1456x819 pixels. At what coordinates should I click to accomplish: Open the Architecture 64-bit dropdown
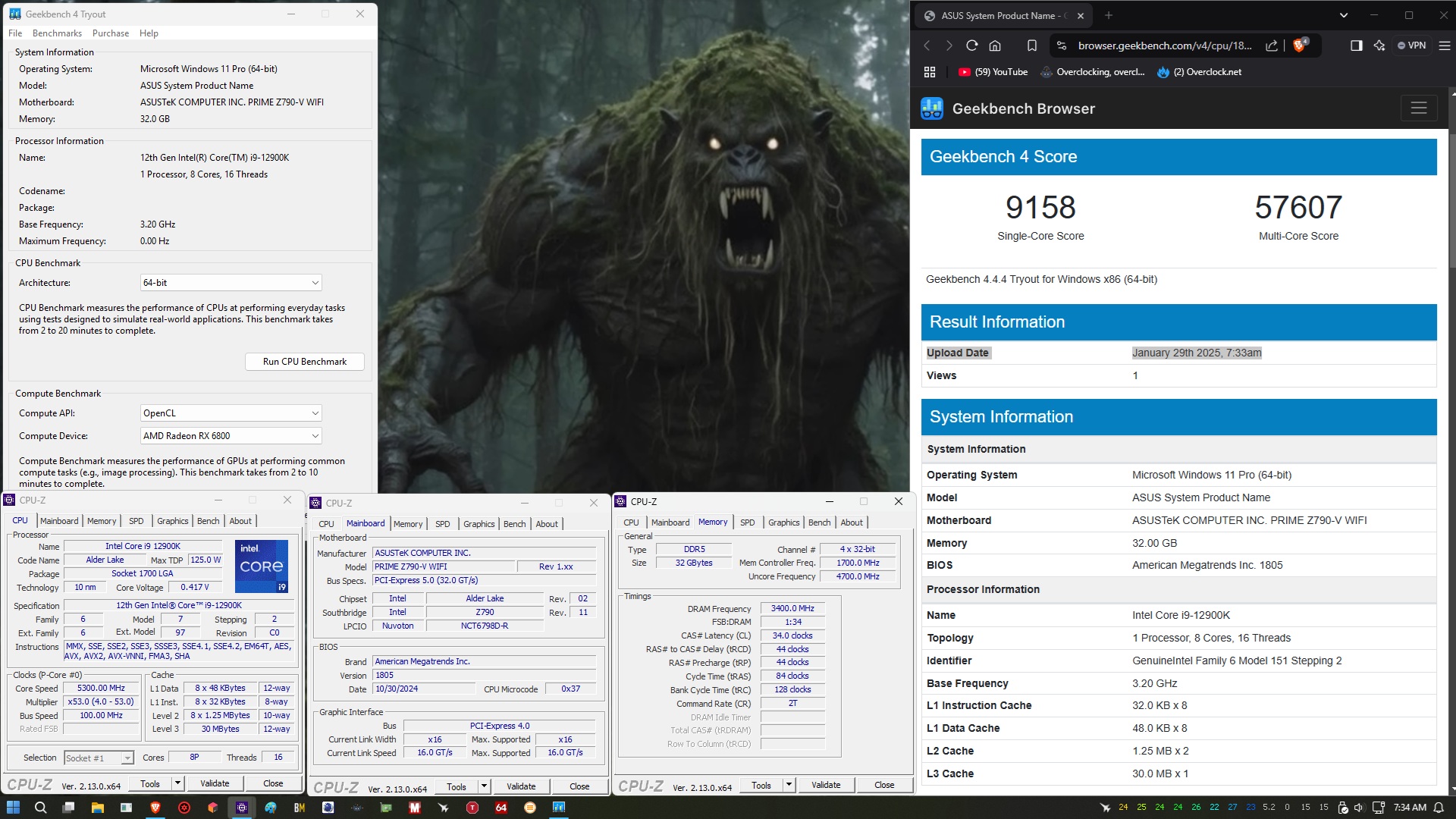tap(231, 283)
